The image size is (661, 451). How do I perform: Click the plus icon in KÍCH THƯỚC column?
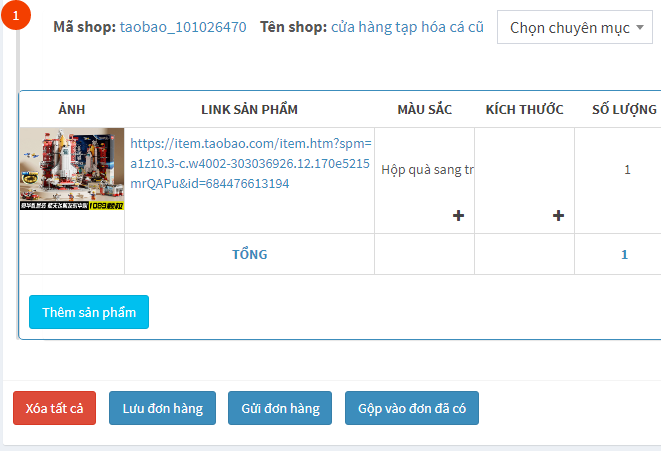tap(558, 216)
